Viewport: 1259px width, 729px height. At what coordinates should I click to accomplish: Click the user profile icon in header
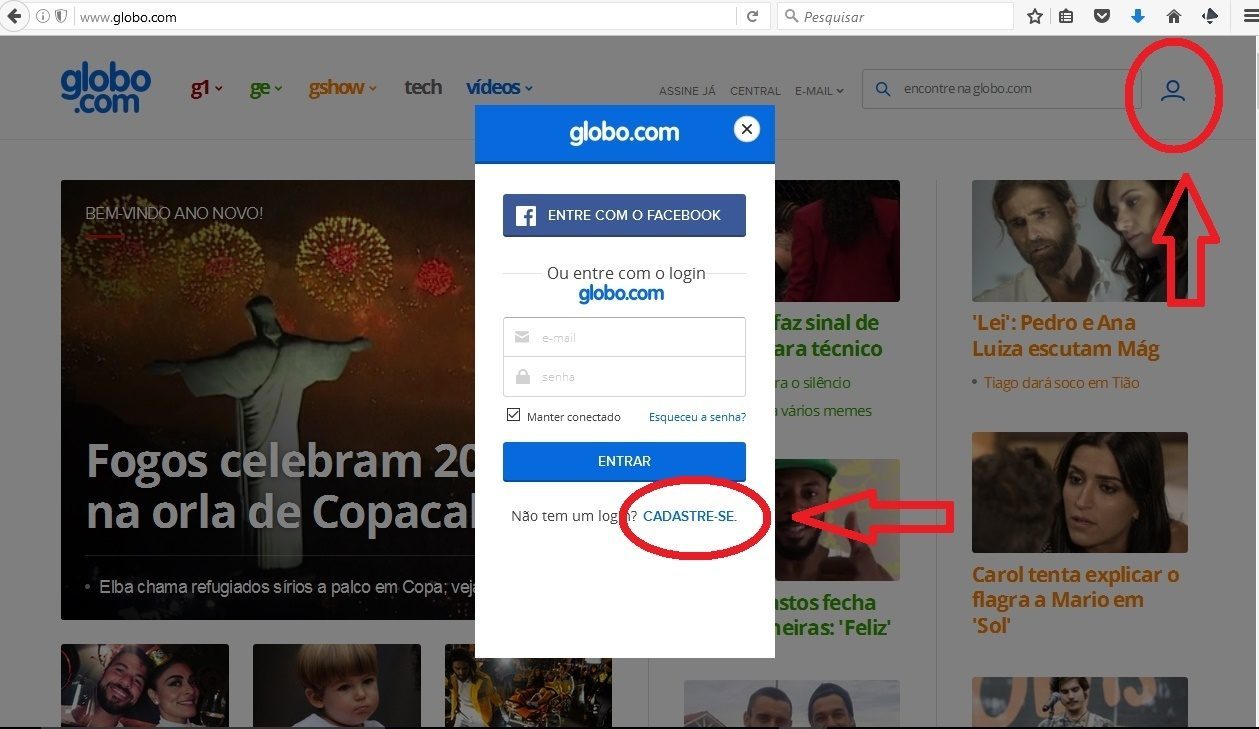(1173, 91)
